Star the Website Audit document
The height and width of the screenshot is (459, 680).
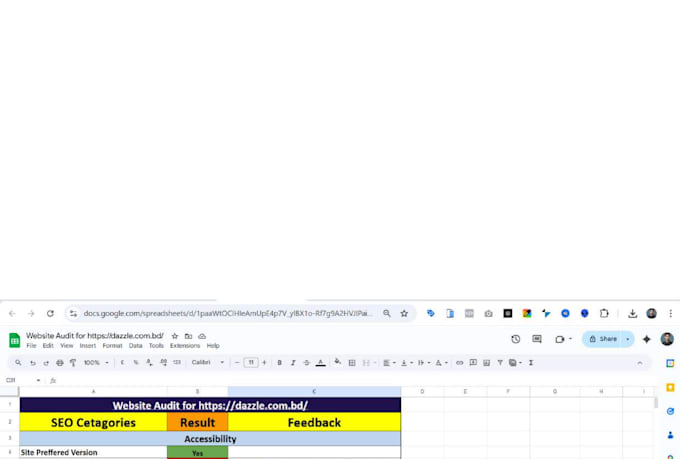(x=175, y=336)
